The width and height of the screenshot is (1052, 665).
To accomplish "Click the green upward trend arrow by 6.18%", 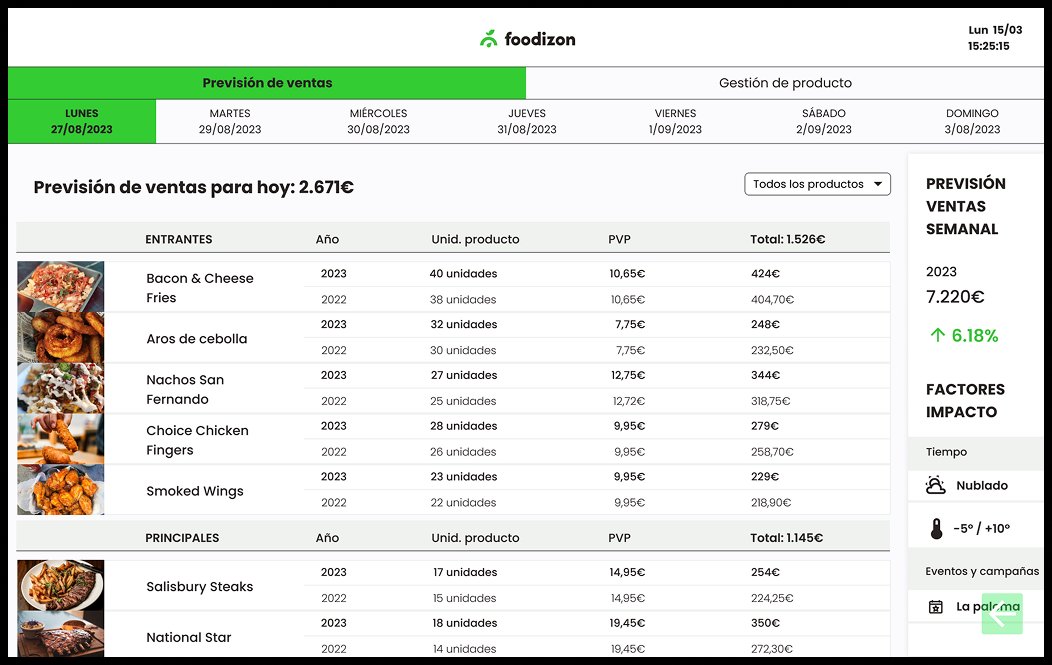I will (x=937, y=336).
